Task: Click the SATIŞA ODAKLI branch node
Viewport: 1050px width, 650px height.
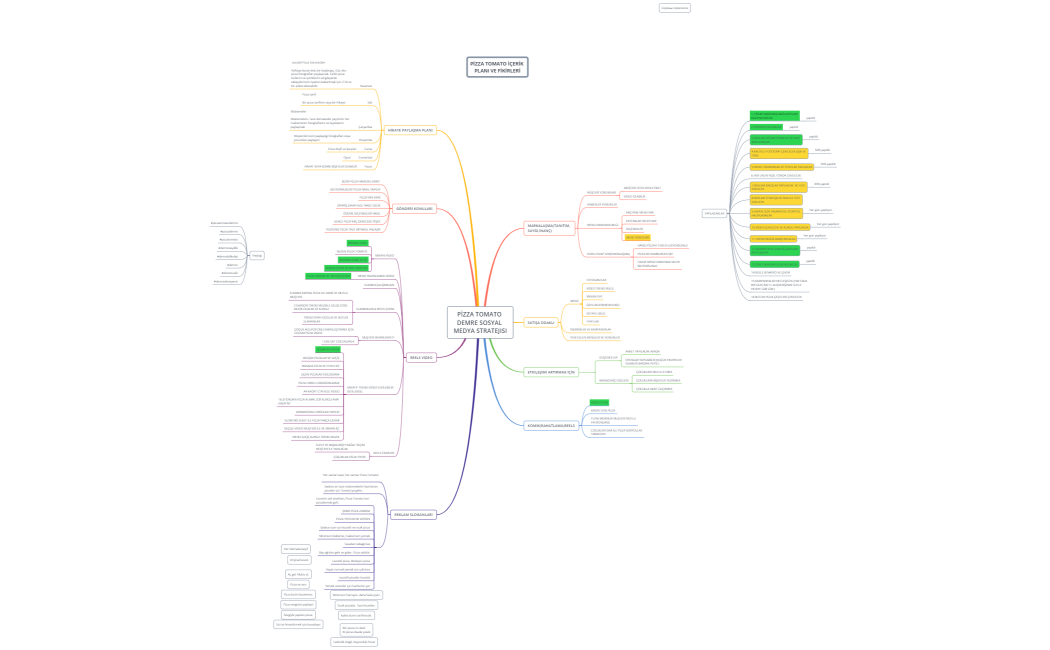Action: tap(541, 322)
